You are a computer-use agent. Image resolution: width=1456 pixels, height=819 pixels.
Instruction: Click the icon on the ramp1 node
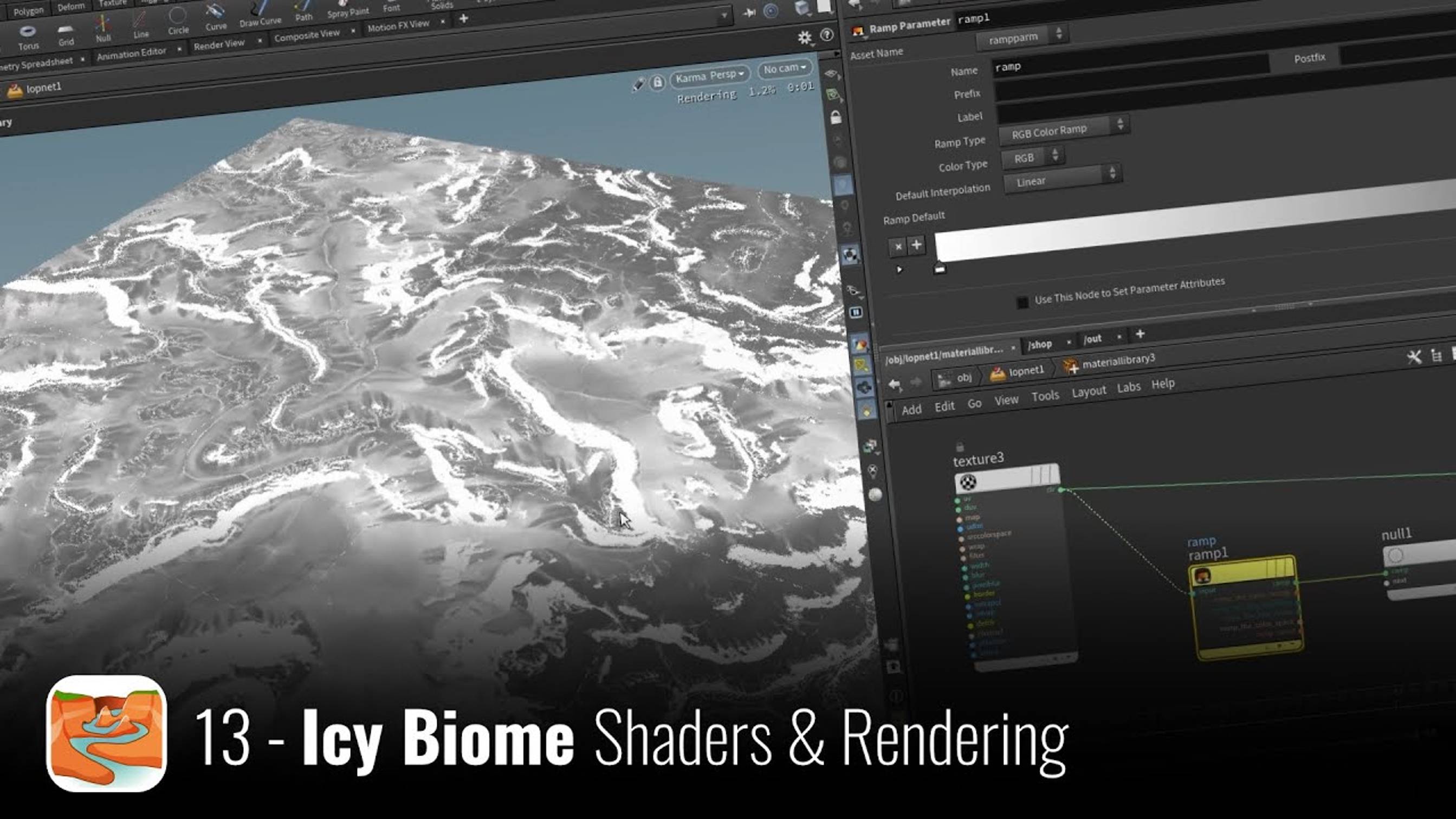[x=1202, y=576]
